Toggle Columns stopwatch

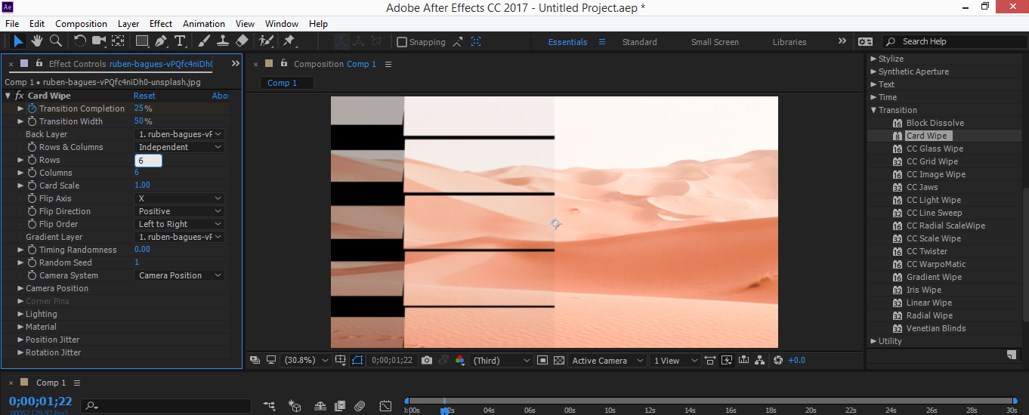32,173
